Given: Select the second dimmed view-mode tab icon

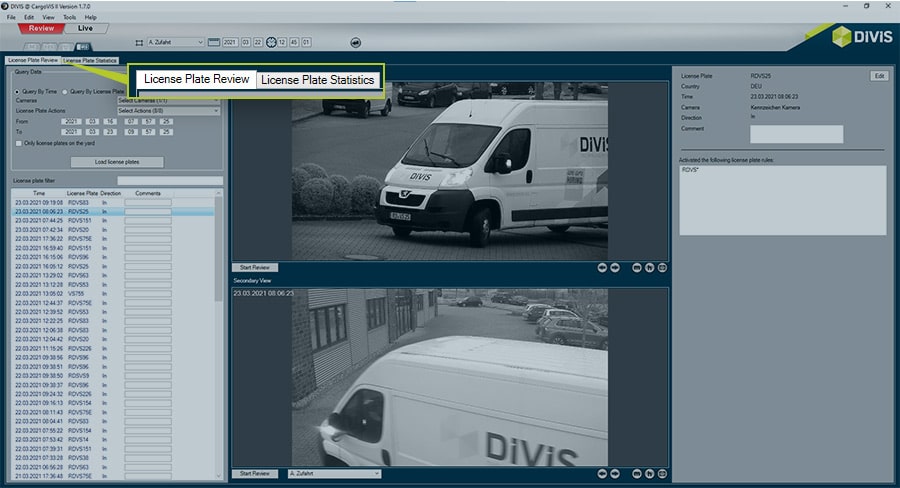Looking at the screenshot, I should (49, 47).
